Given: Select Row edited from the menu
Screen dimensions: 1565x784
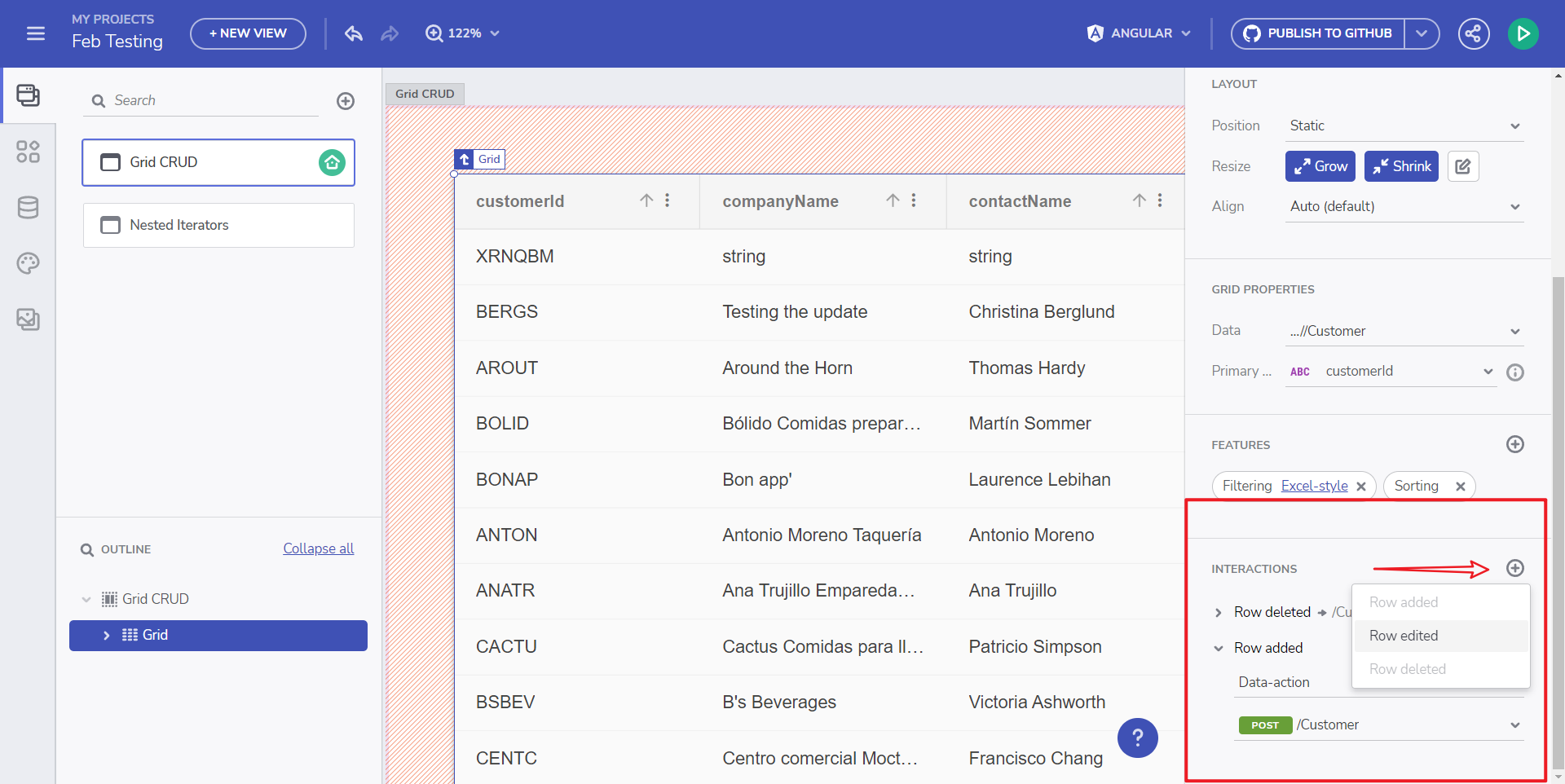Looking at the screenshot, I should coord(1404,636).
